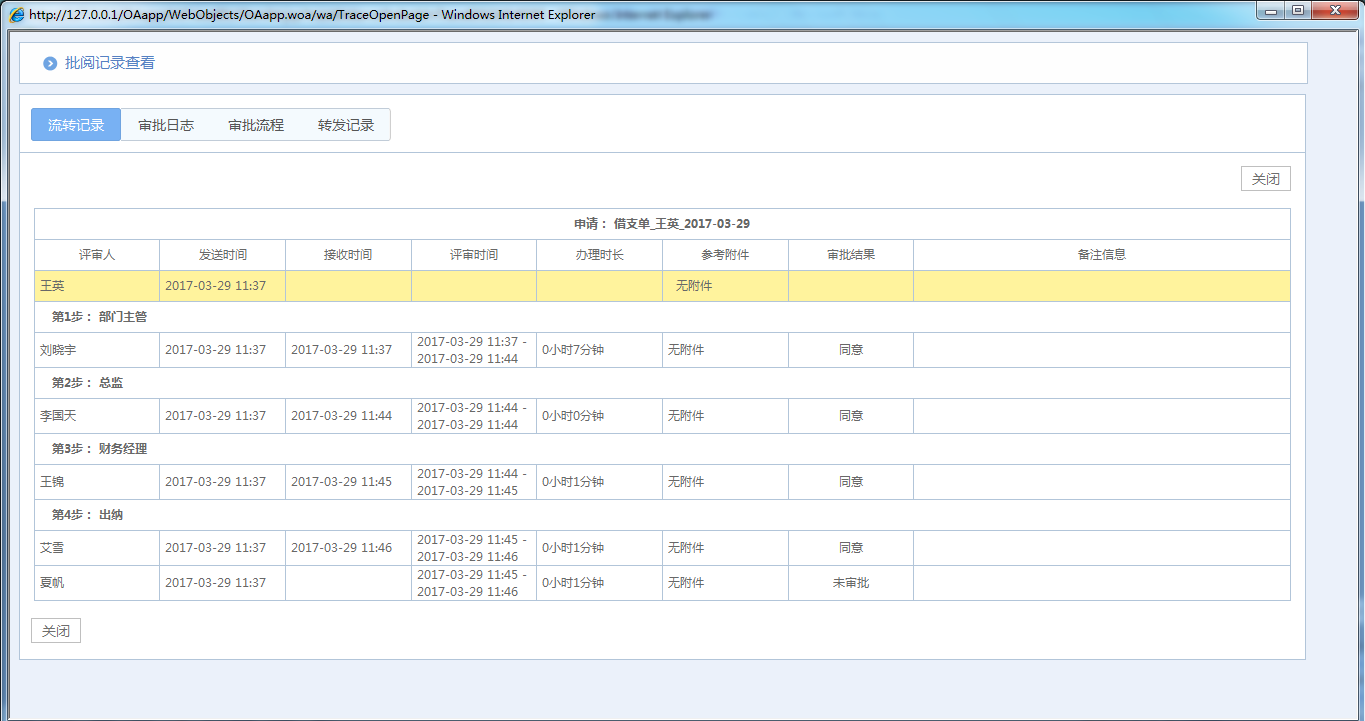
Task: Click the 未审批 result for 夏帆
Action: (851, 582)
